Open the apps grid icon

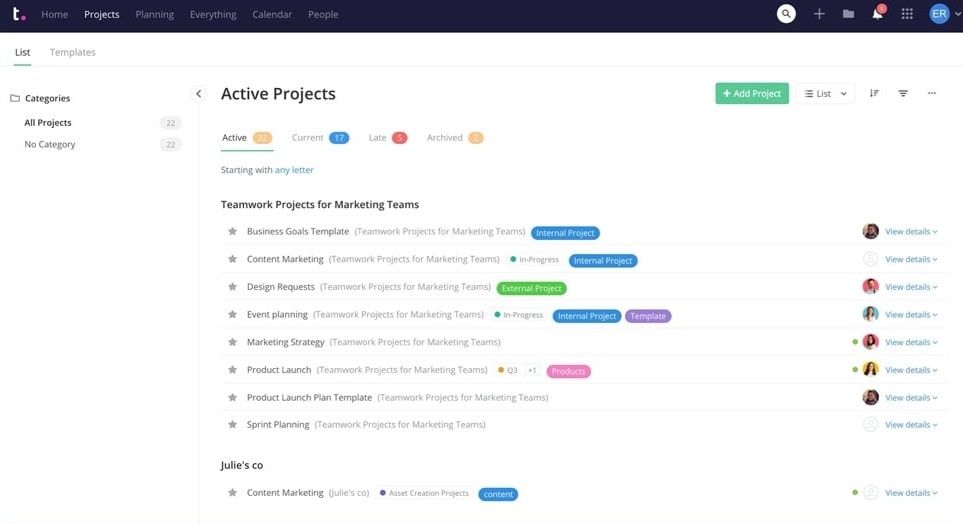[x=907, y=14]
